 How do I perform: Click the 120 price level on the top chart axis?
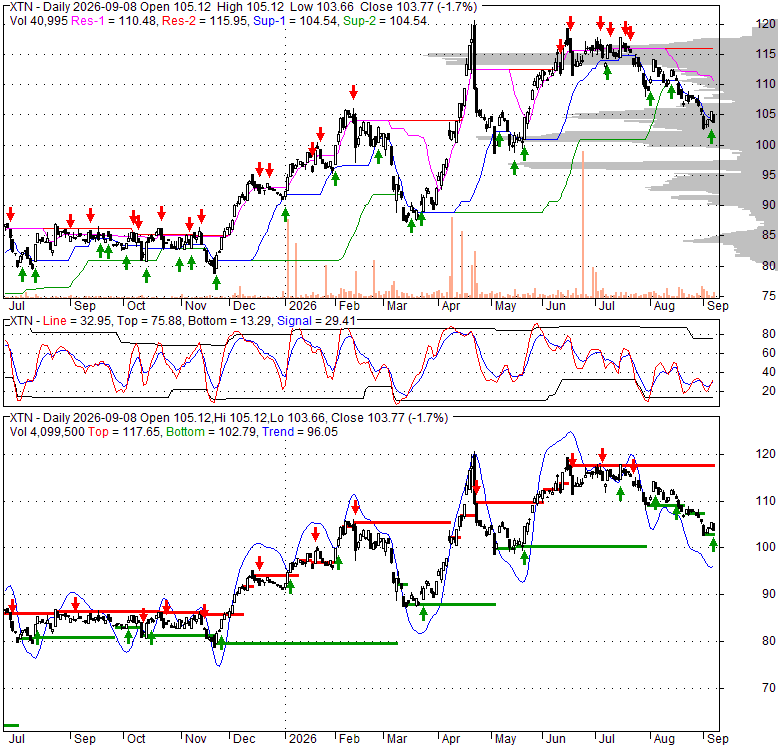point(766,24)
